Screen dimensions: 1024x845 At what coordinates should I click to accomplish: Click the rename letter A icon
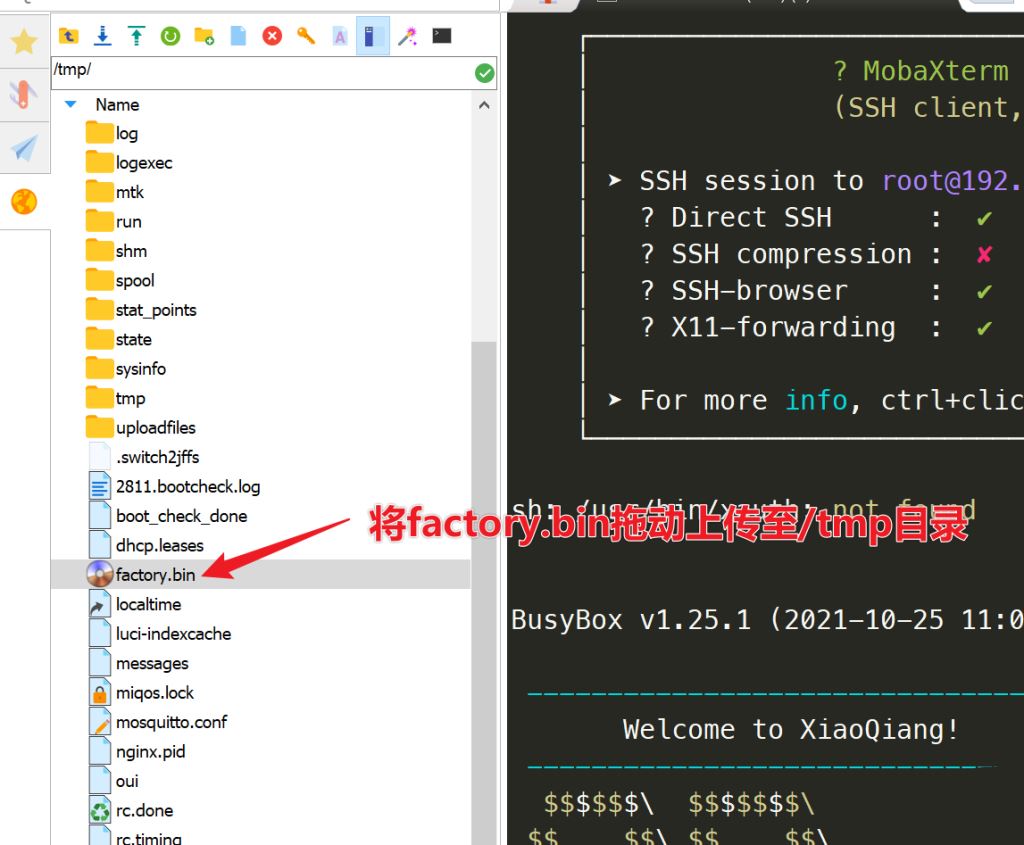tap(340, 35)
